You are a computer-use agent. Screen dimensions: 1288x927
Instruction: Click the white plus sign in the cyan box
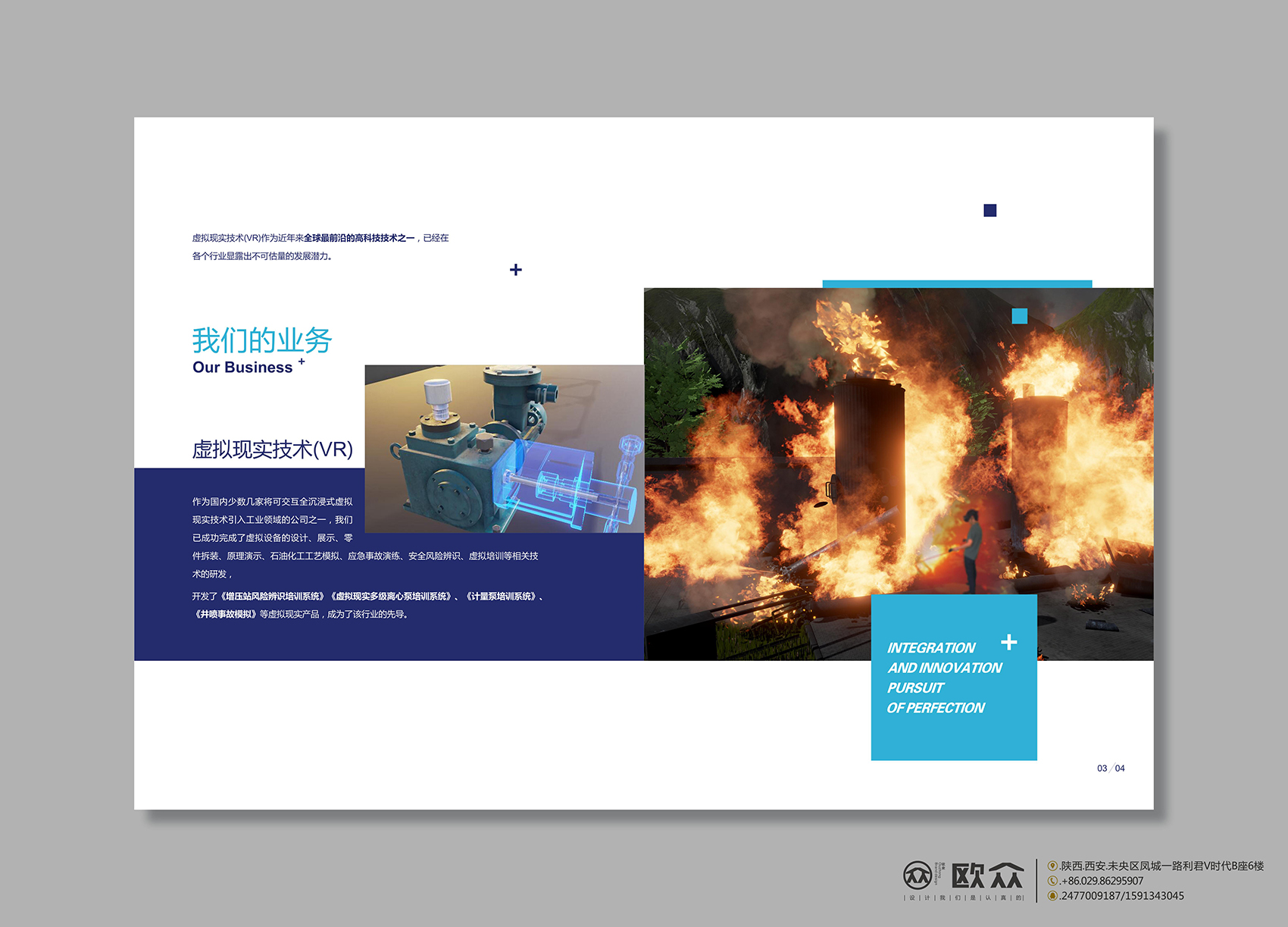click(x=1009, y=643)
